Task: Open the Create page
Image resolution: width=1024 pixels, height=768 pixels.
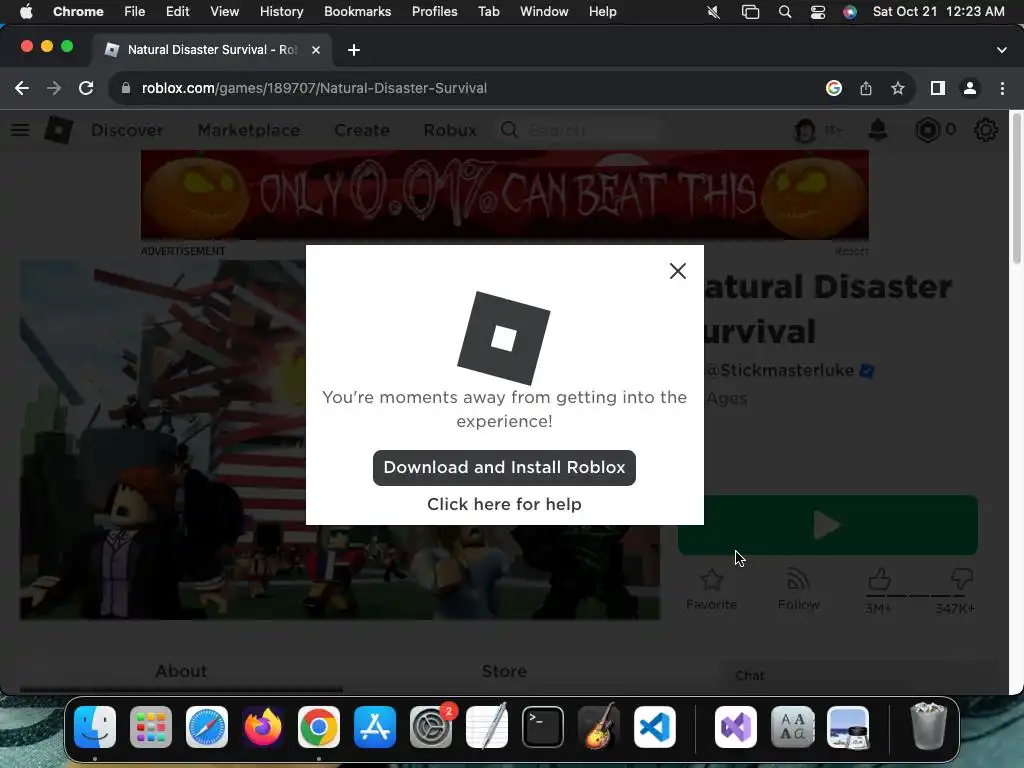Action: tap(362, 130)
